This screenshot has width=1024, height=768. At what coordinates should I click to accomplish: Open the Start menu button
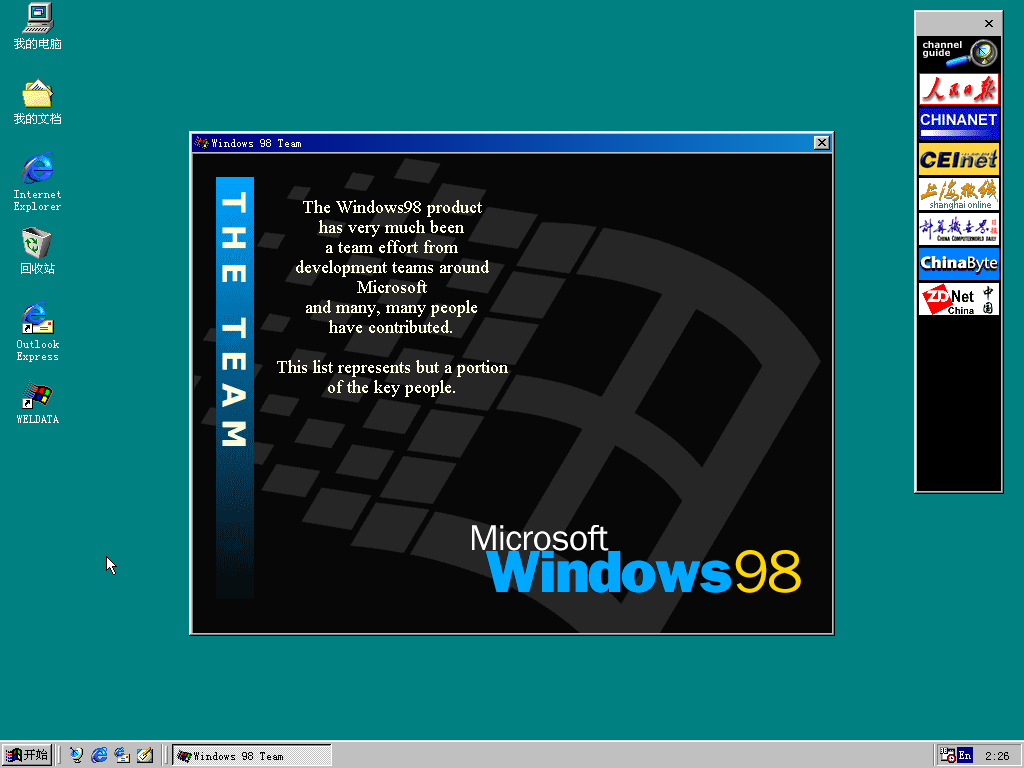(27, 755)
